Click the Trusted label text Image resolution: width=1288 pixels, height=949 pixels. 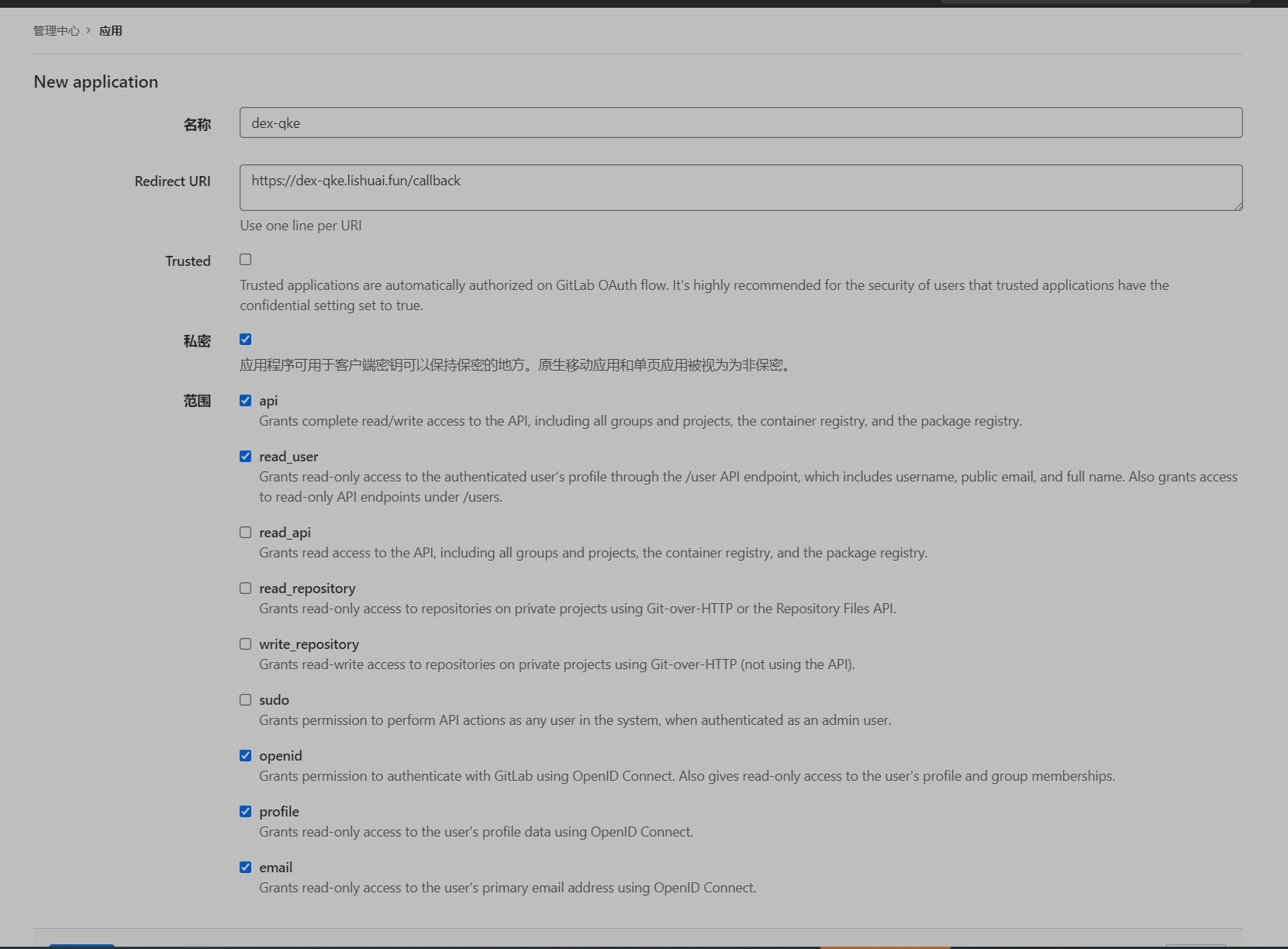point(188,261)
